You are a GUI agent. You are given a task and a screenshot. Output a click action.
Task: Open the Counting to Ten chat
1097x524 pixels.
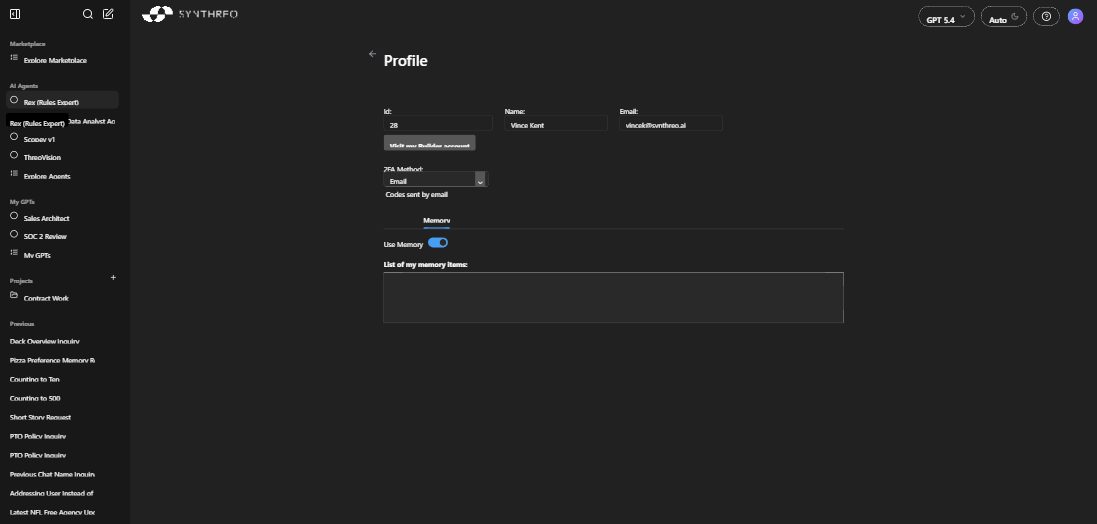[35, 379]
